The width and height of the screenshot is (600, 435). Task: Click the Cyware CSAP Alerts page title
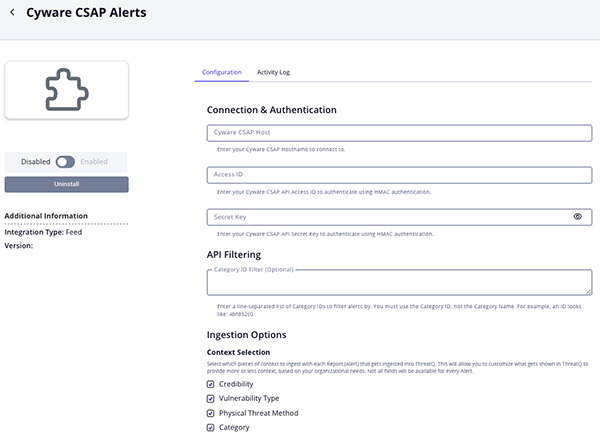coord(86,13)
